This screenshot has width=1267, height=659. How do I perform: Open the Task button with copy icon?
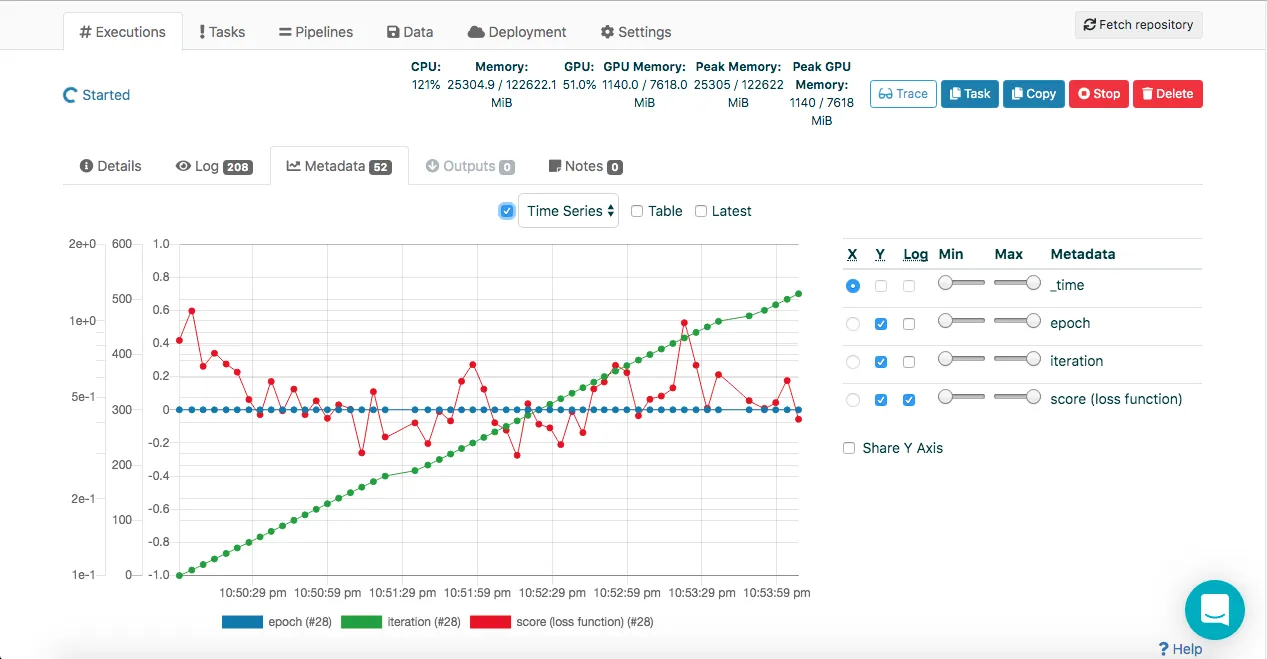[970, 94]
